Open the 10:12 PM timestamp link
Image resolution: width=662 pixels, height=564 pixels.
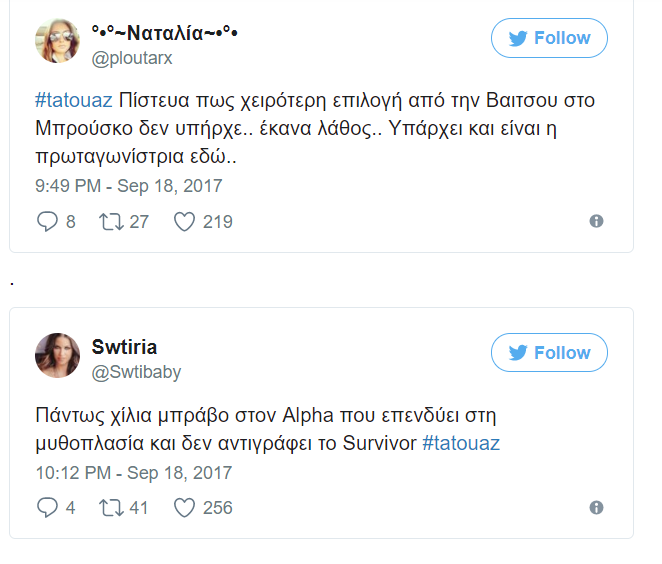click(x=133, y=472)
